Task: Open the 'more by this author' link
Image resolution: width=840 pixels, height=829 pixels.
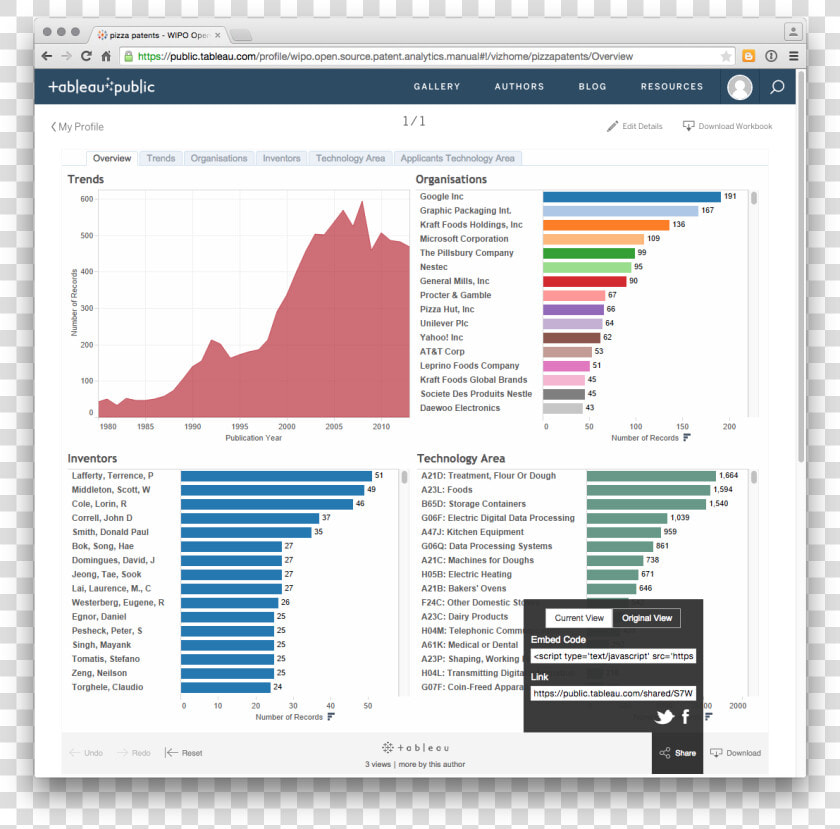Action: pos(432,764)
